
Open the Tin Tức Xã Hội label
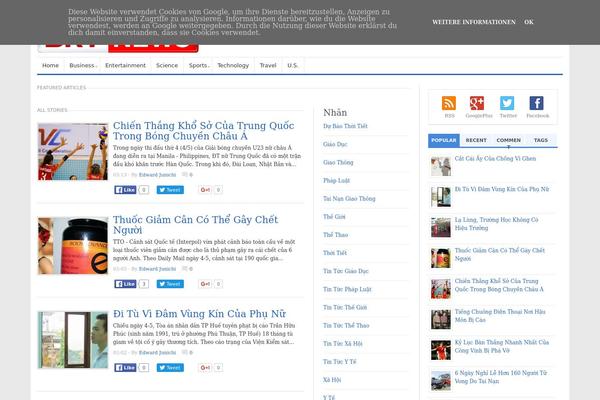(x=342, y=344)
